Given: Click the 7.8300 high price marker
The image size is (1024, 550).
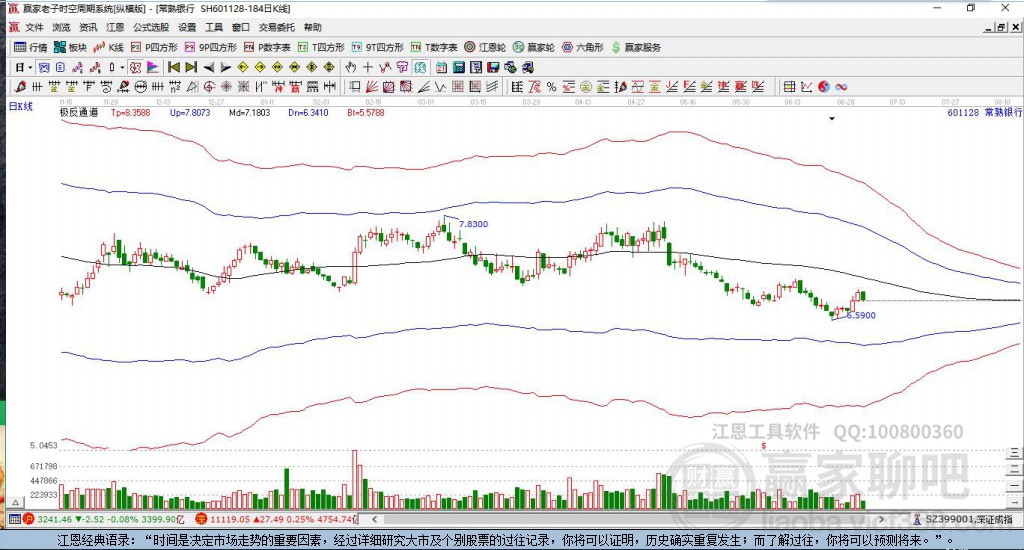Looking at the screenshot, I should coord(473,224).
